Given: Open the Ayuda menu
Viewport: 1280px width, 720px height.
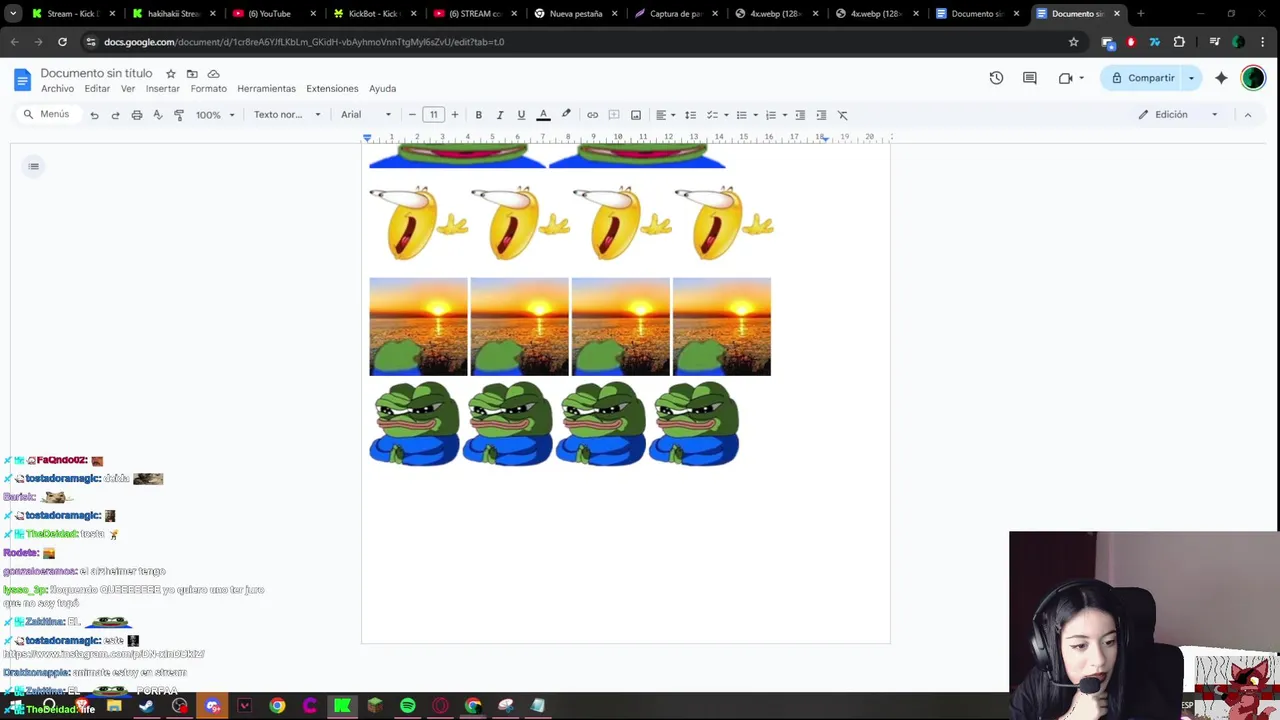Looking at the screenshot, I should coord(382,89).
